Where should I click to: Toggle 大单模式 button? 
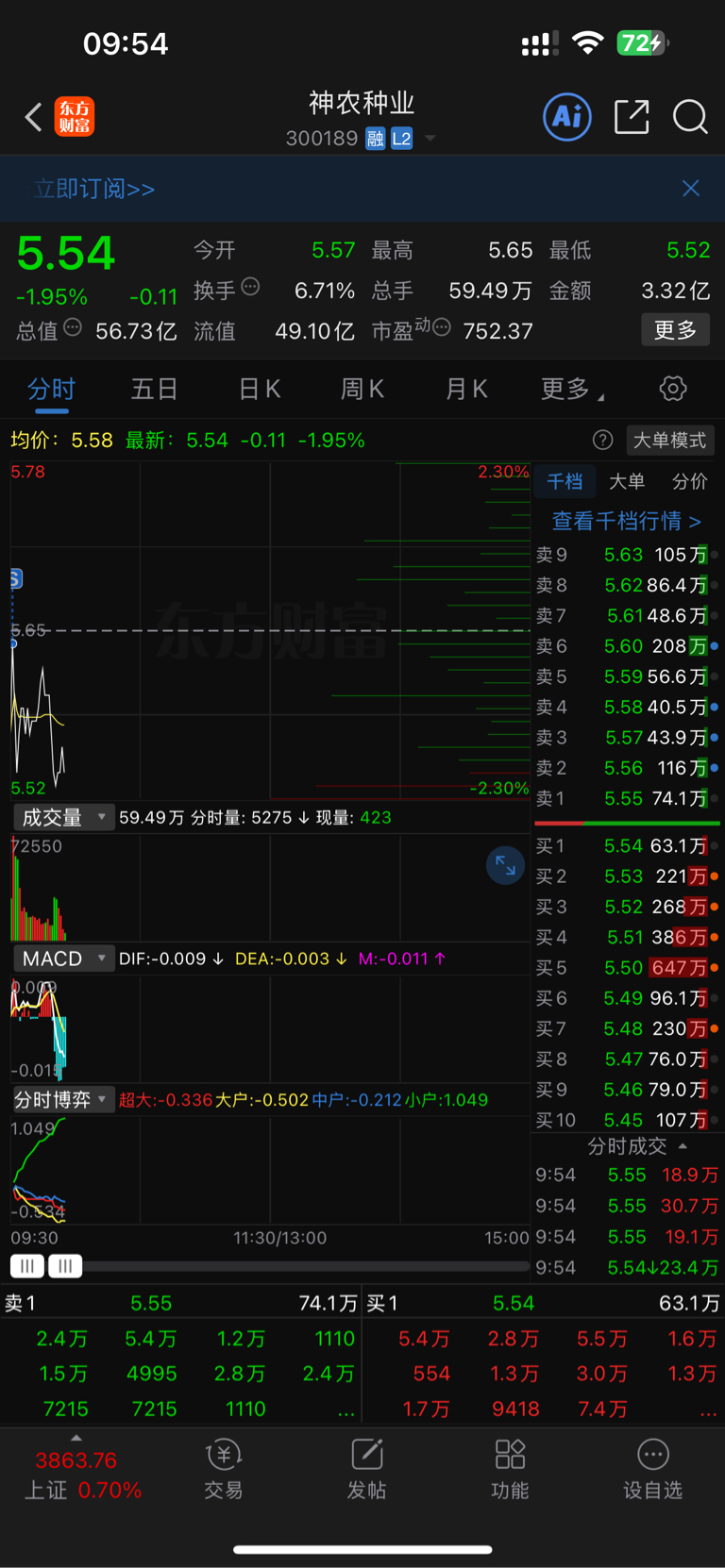click(669, 440)
